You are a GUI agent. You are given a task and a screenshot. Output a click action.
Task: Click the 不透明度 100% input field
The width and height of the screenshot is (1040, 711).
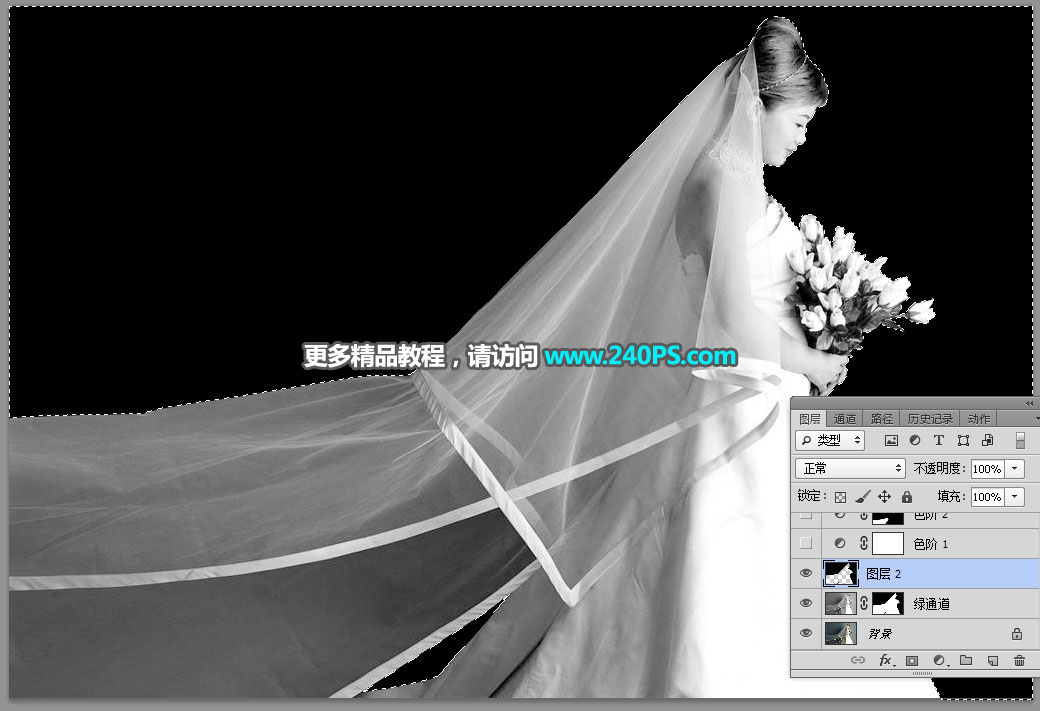[987, 469]
